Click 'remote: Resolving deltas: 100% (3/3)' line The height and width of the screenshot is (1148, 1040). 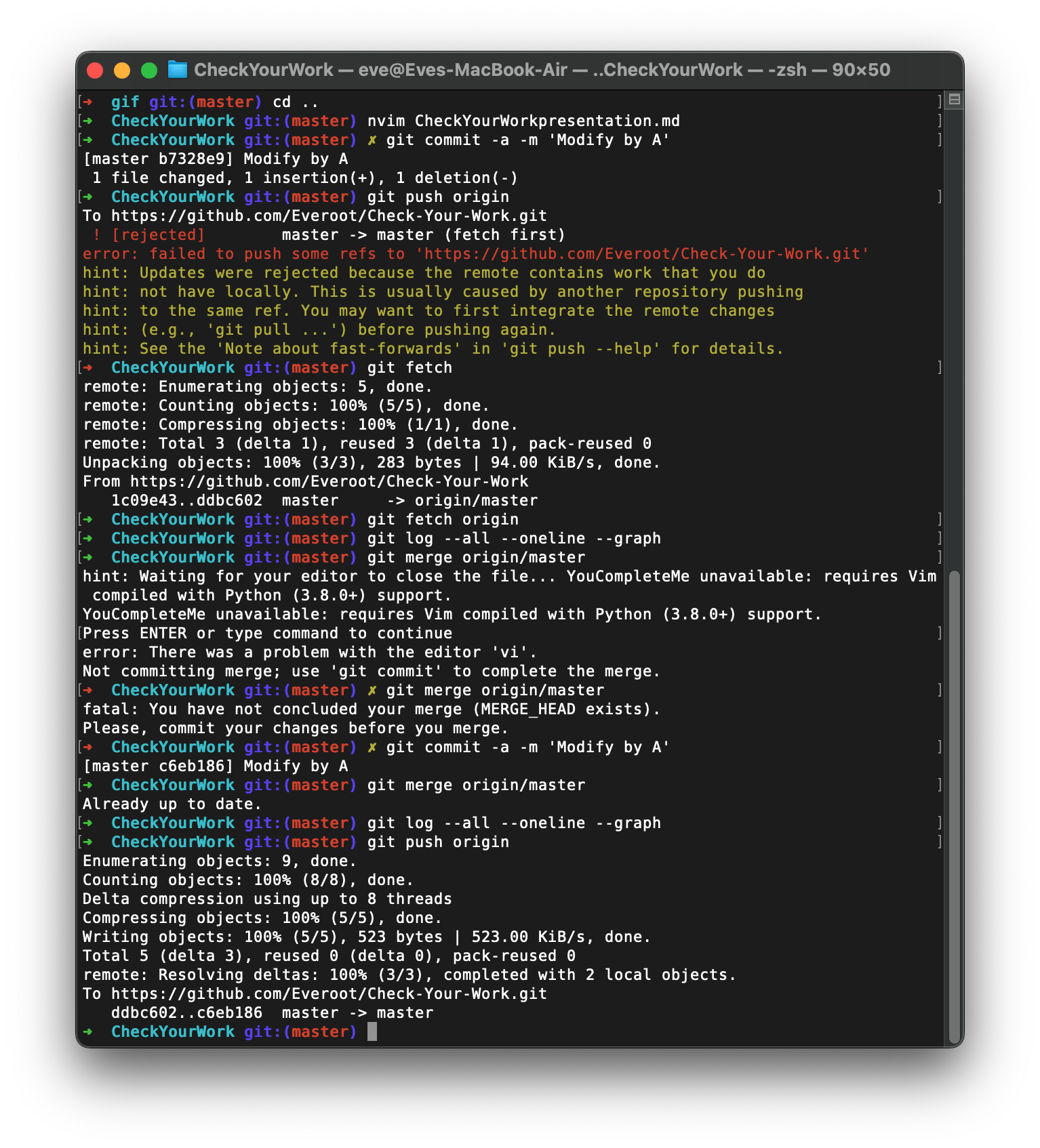pyautogui.click(x=409, y=975)
